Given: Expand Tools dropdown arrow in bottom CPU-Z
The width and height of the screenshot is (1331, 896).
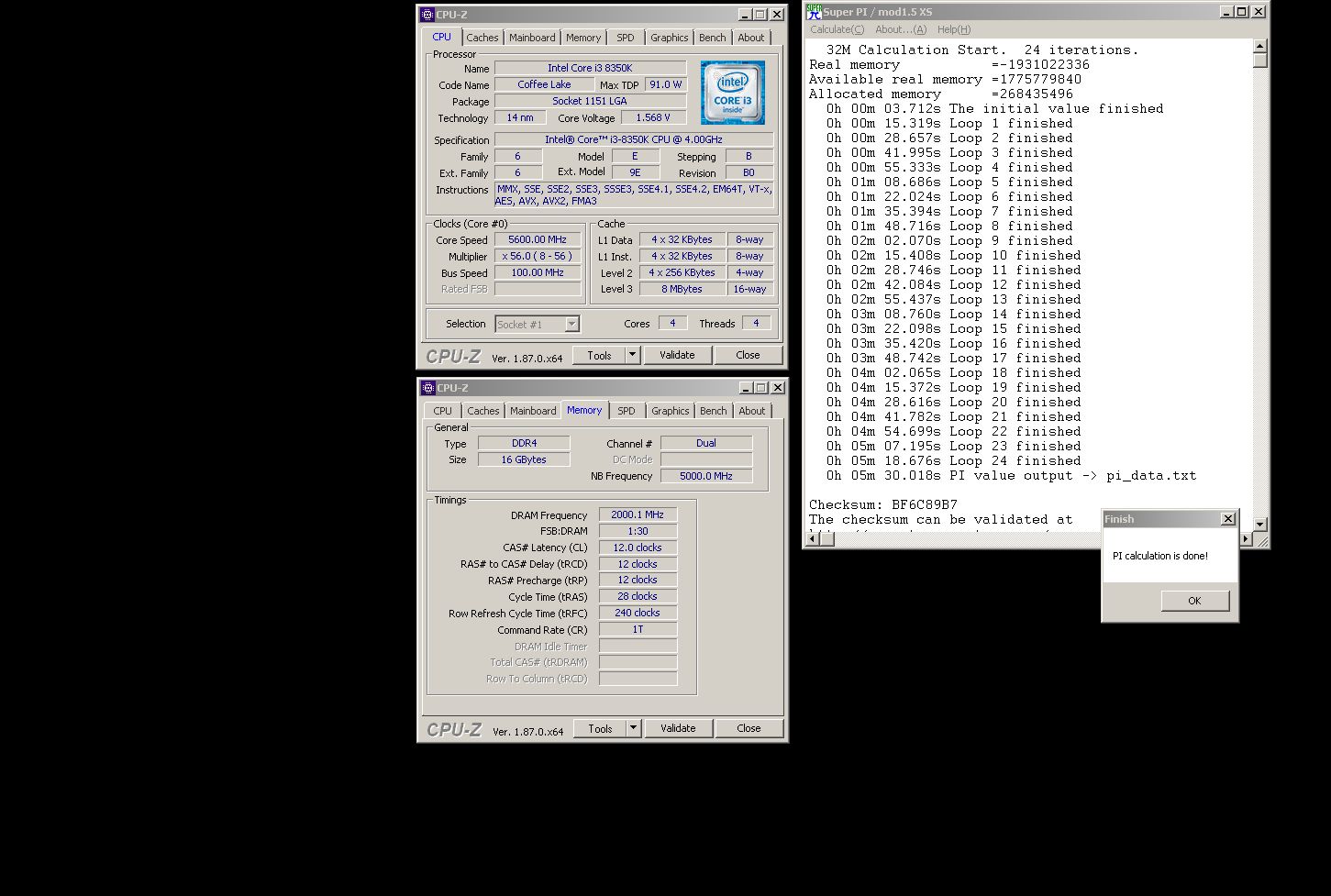Looking at the screenshot, I should [x=633, y=728].
